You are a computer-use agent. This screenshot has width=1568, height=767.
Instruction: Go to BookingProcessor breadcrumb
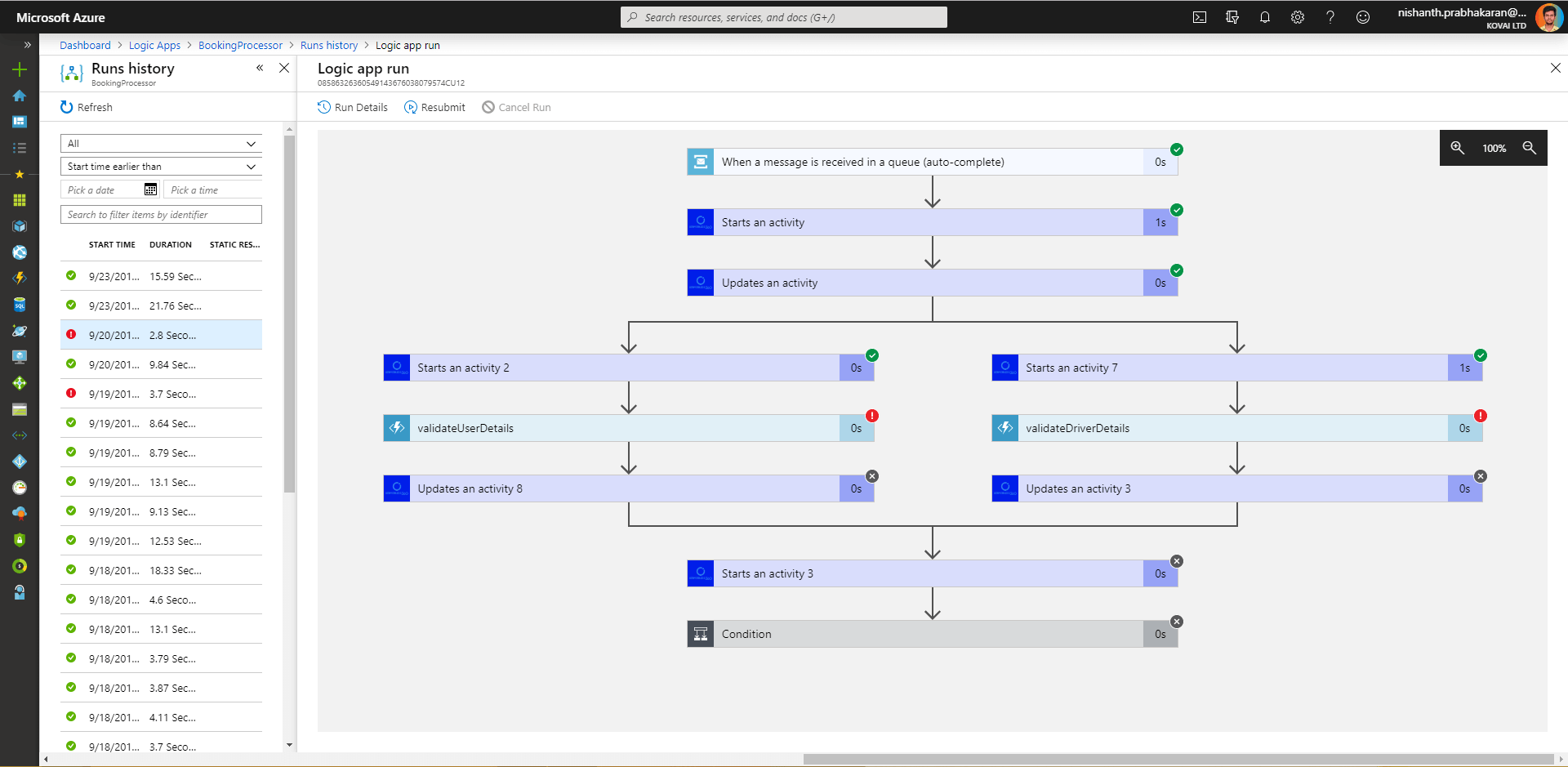pos(240,46)
